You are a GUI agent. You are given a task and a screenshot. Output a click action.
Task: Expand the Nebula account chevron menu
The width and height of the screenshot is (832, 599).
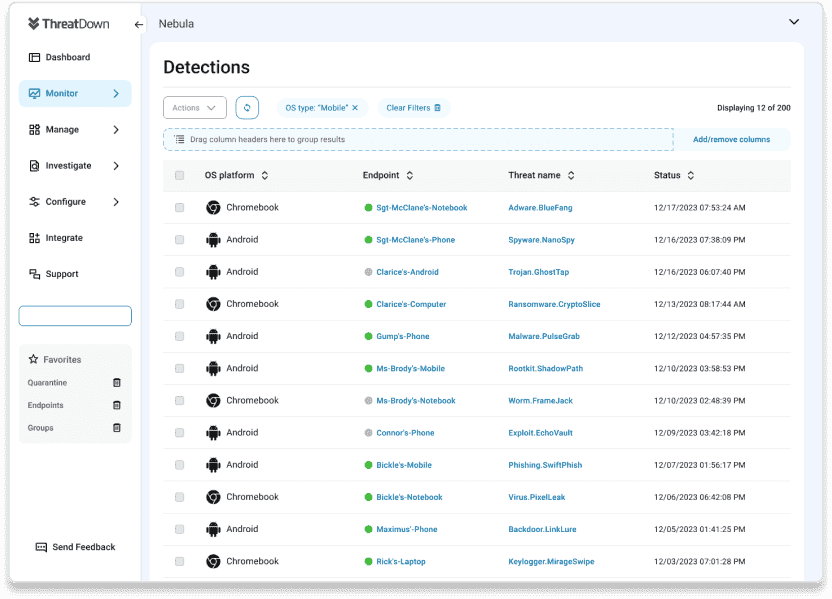coord(794,22)
